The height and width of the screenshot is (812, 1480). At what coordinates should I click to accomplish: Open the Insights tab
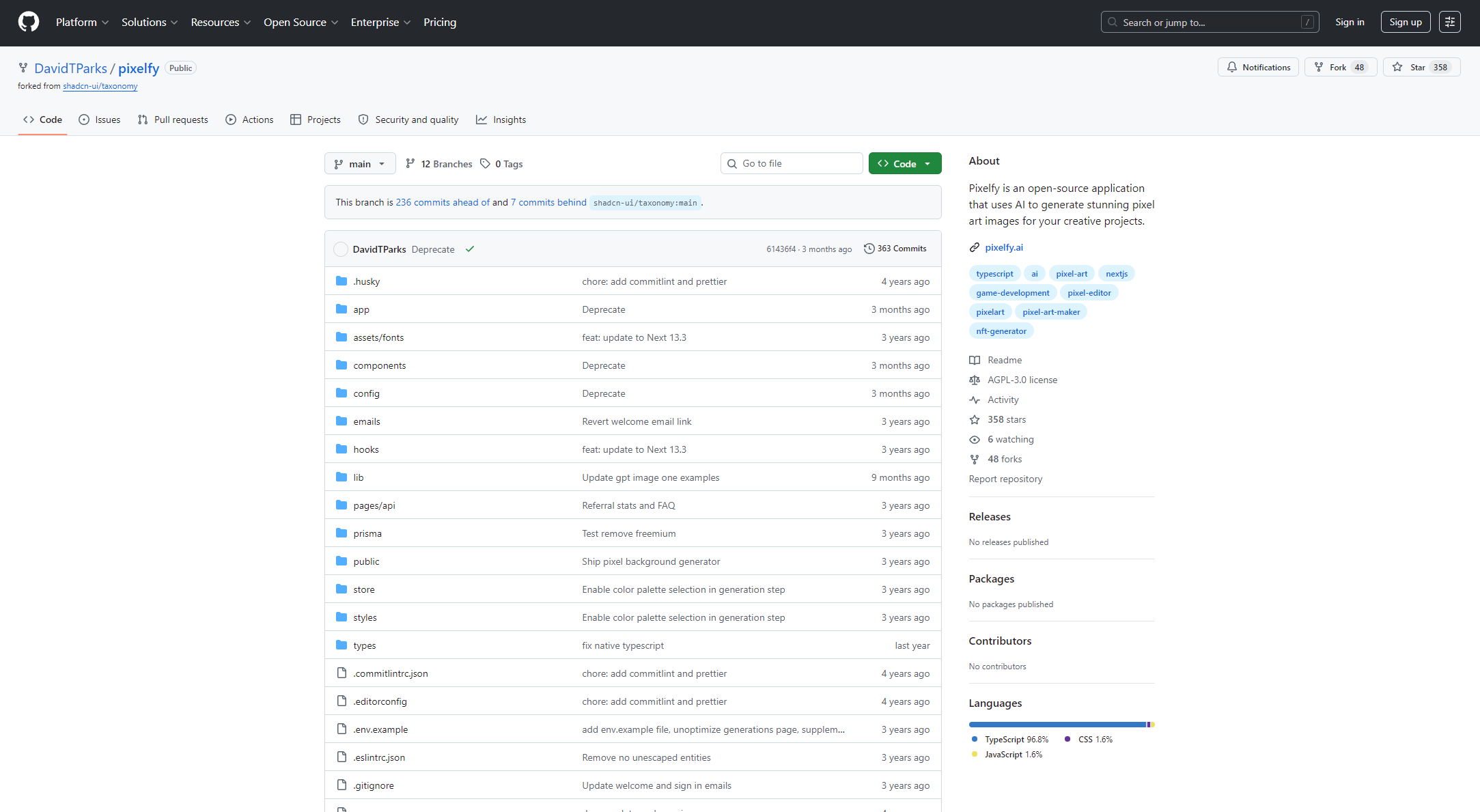pos(501,120)
